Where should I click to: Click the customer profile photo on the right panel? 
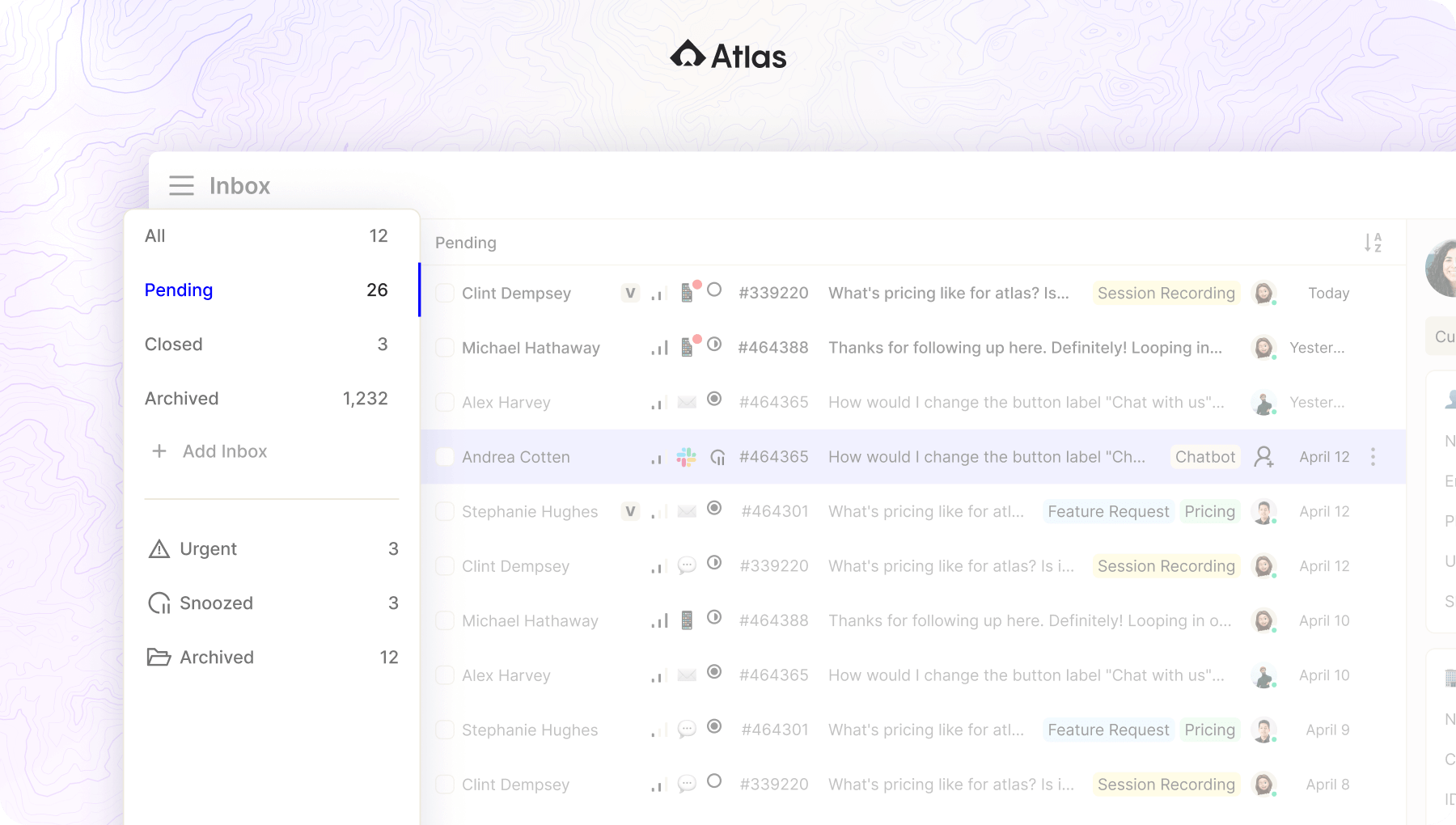coord(1441,268)
